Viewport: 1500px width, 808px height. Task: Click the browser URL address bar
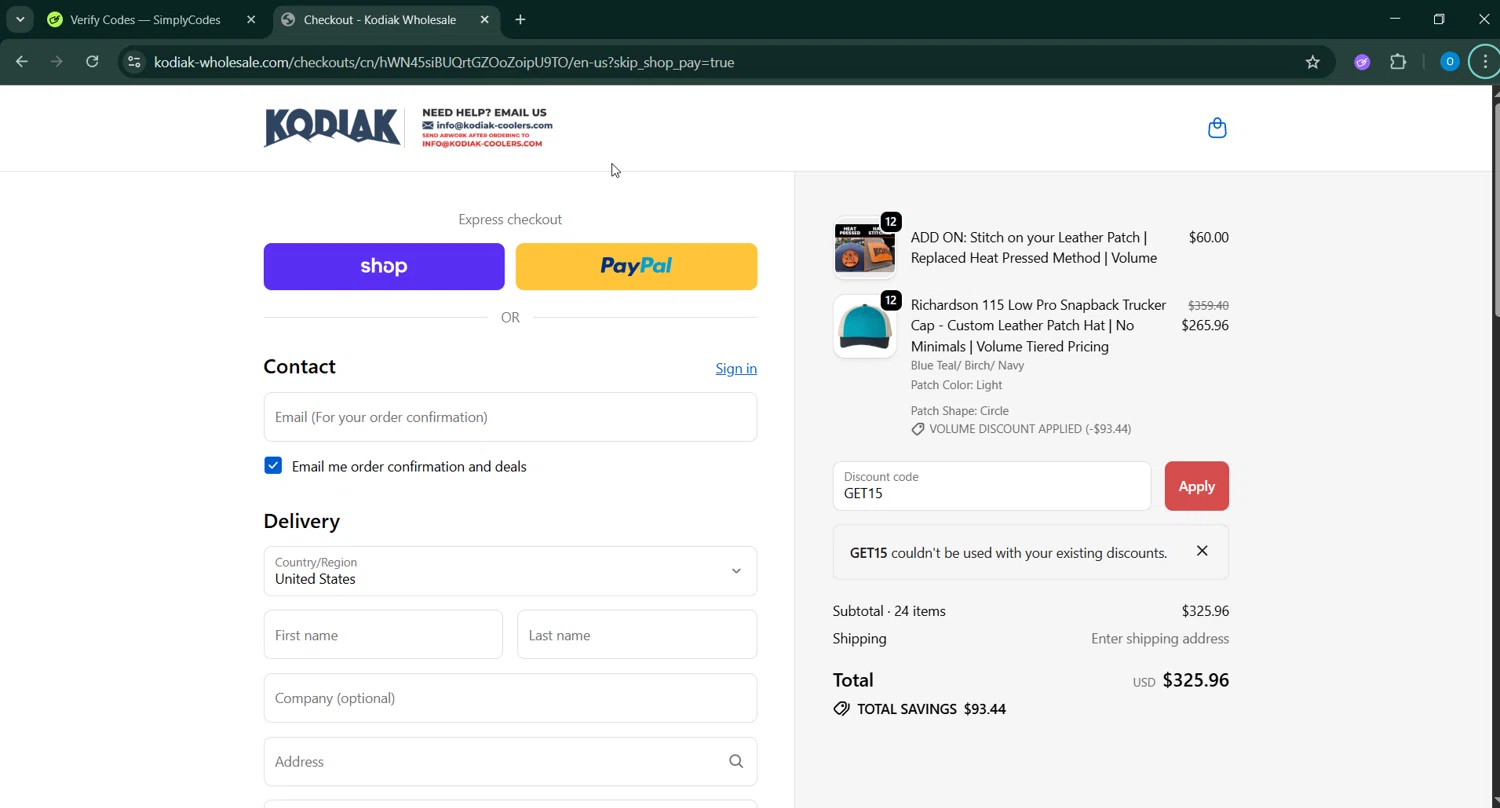pos(720,62)
